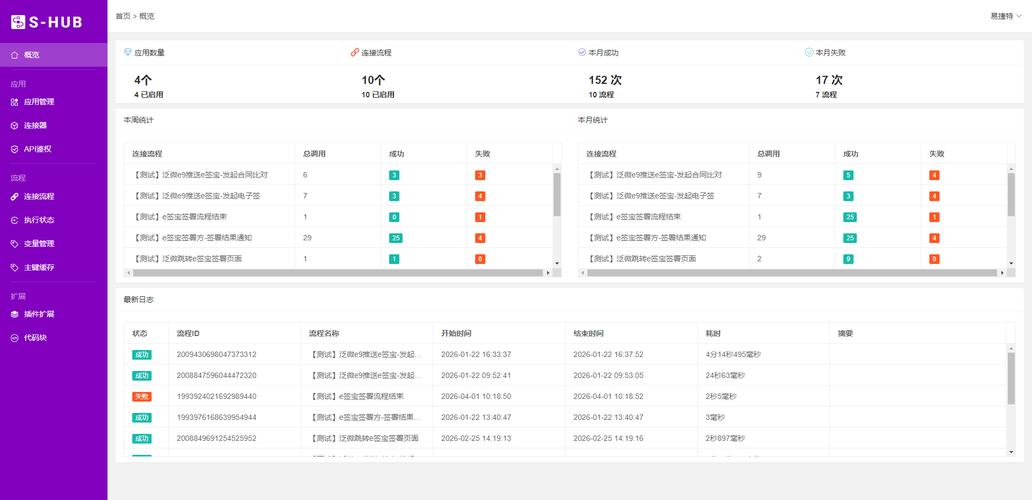Click up arrow of 最新日志 scrollbar

1011,348
